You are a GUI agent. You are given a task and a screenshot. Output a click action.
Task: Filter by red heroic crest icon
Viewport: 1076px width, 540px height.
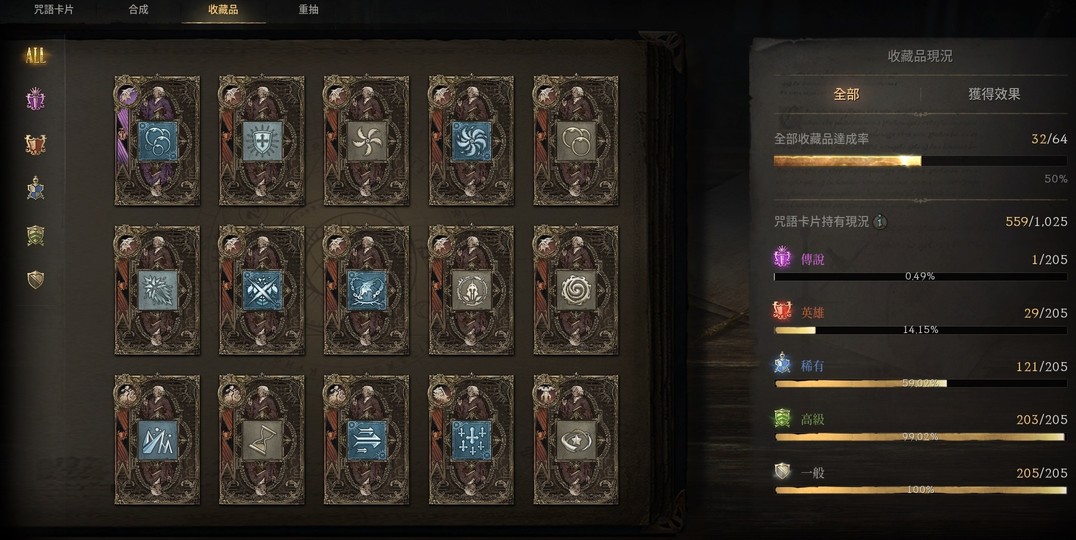[x=36, y=144]
